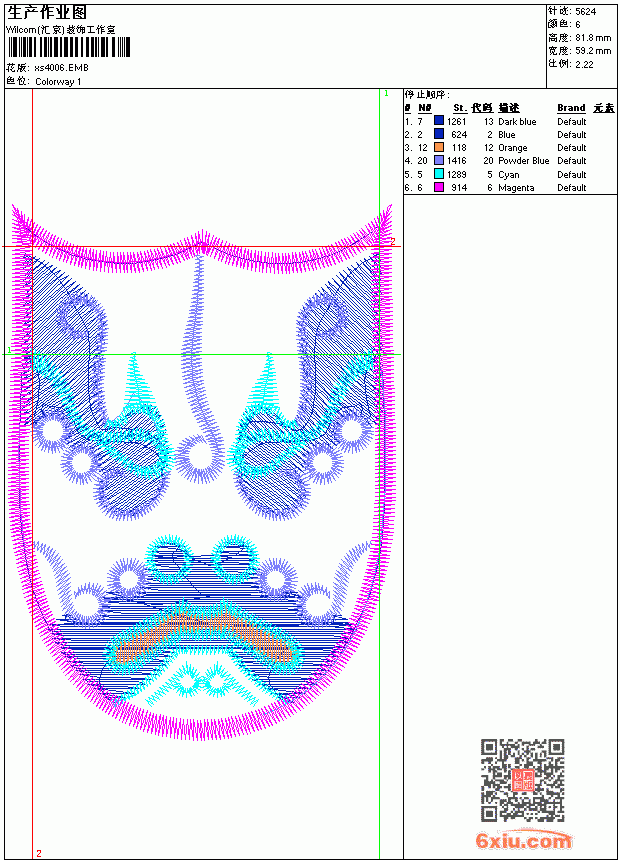
Task: Click the xs4006.EMB file name
Action: click(61, 68)
